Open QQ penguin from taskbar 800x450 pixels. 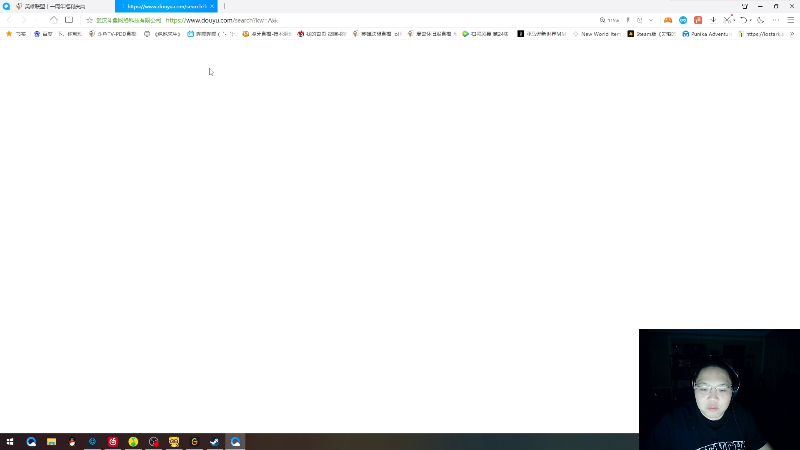pyautogui.click(x=72, y=442)
